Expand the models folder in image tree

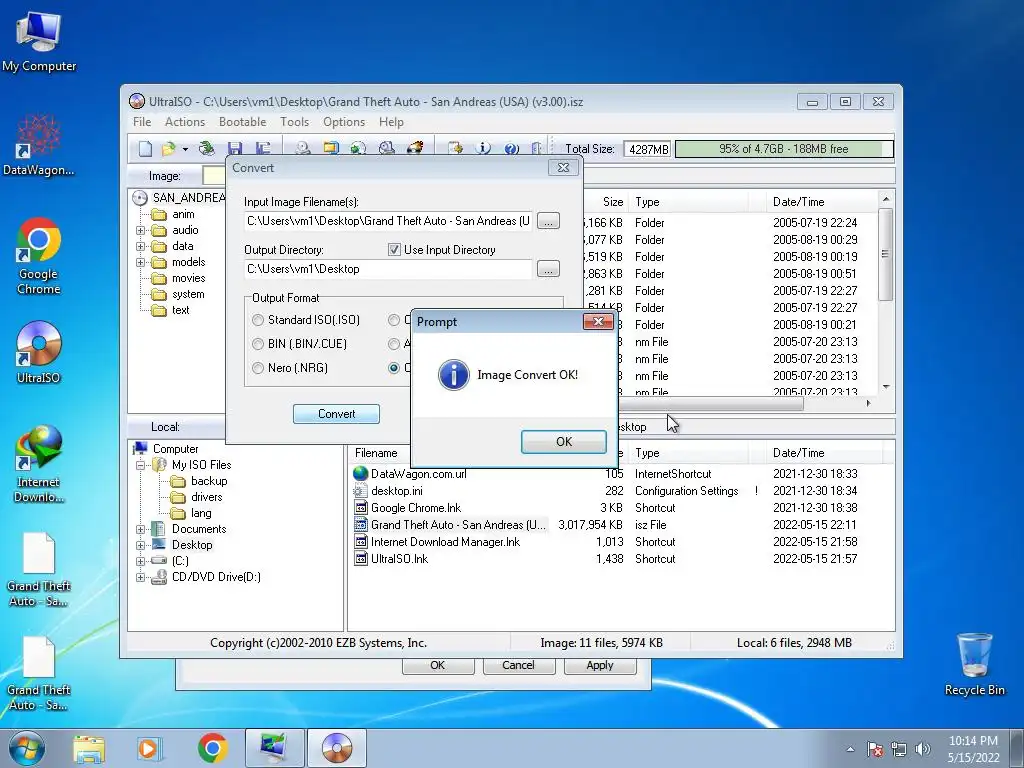click(140, 263)
